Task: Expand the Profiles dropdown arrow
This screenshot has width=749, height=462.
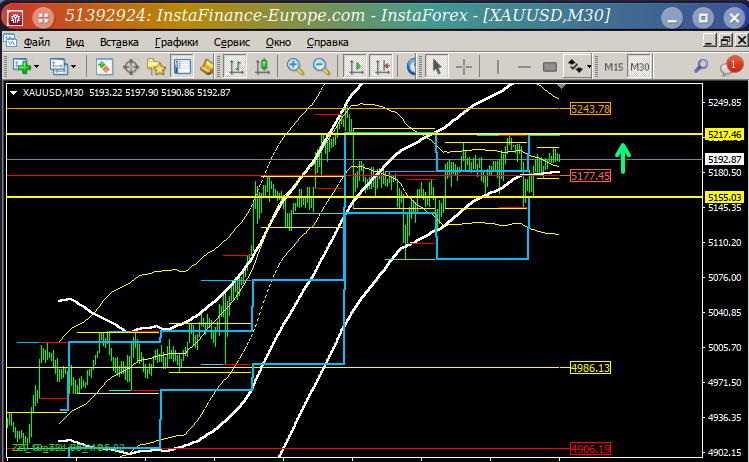Action: [x=74, y=66]
